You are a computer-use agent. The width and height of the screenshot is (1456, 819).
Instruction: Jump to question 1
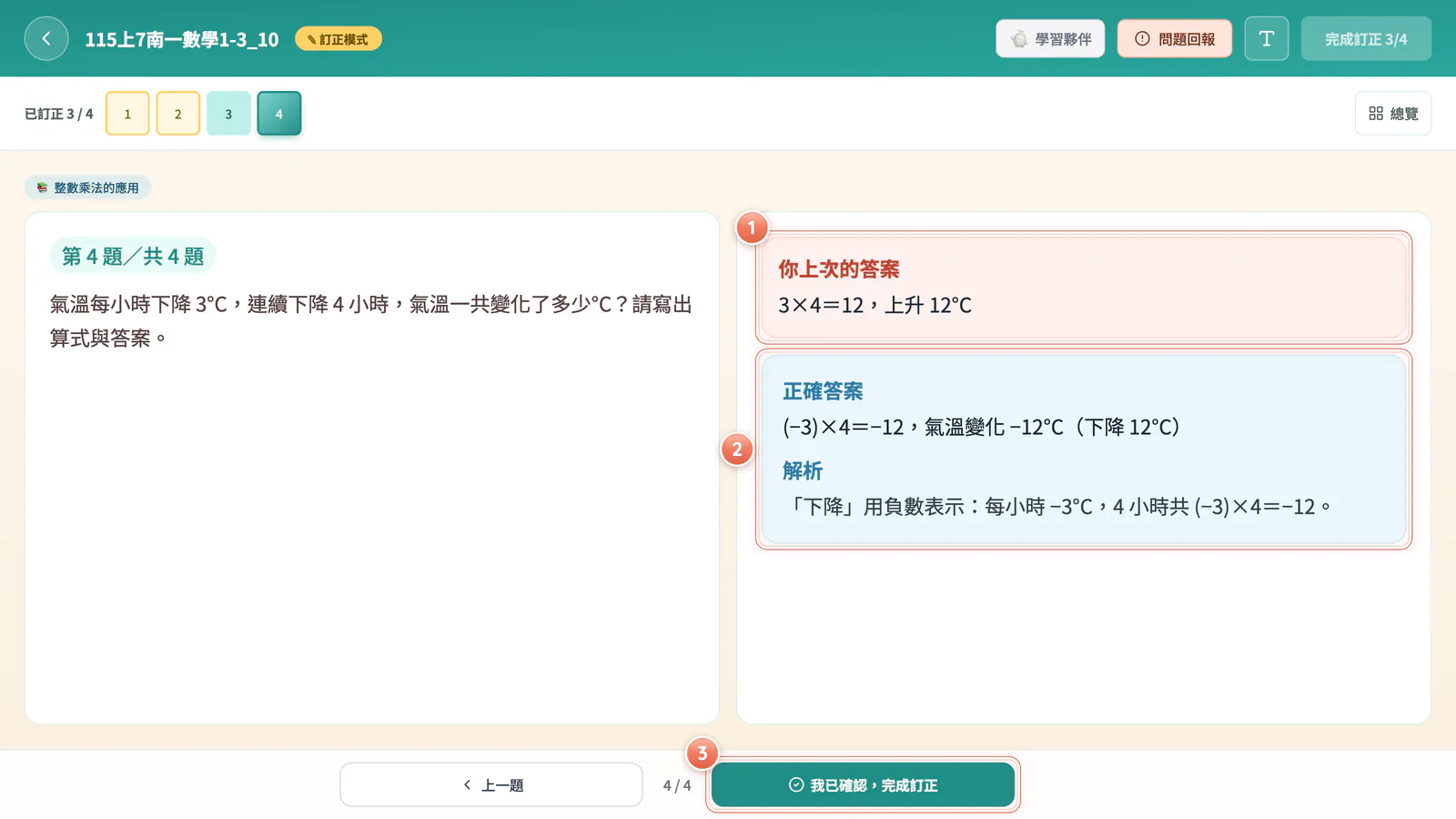tap(127, 114)
